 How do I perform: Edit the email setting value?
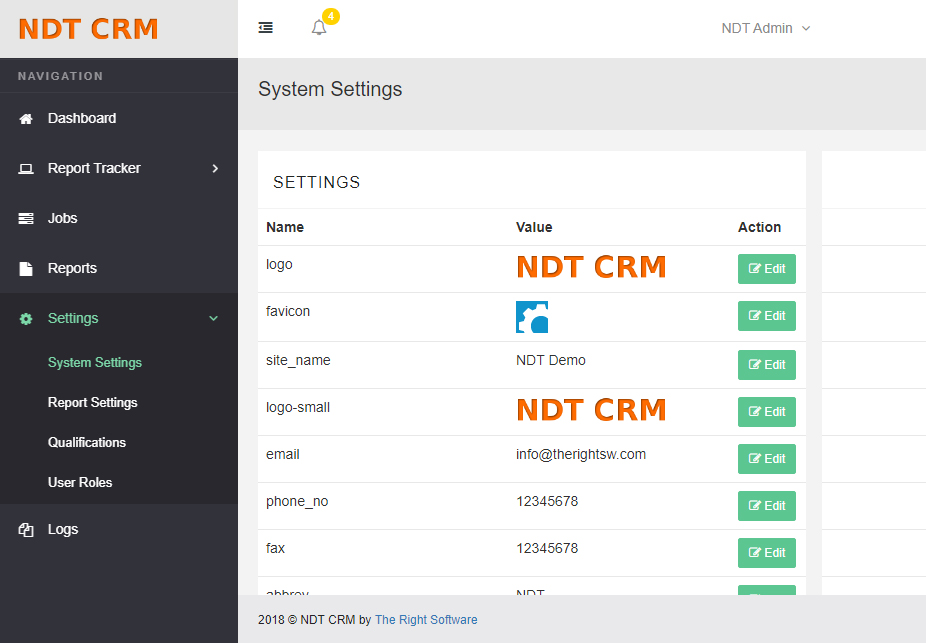pos(766,458)
